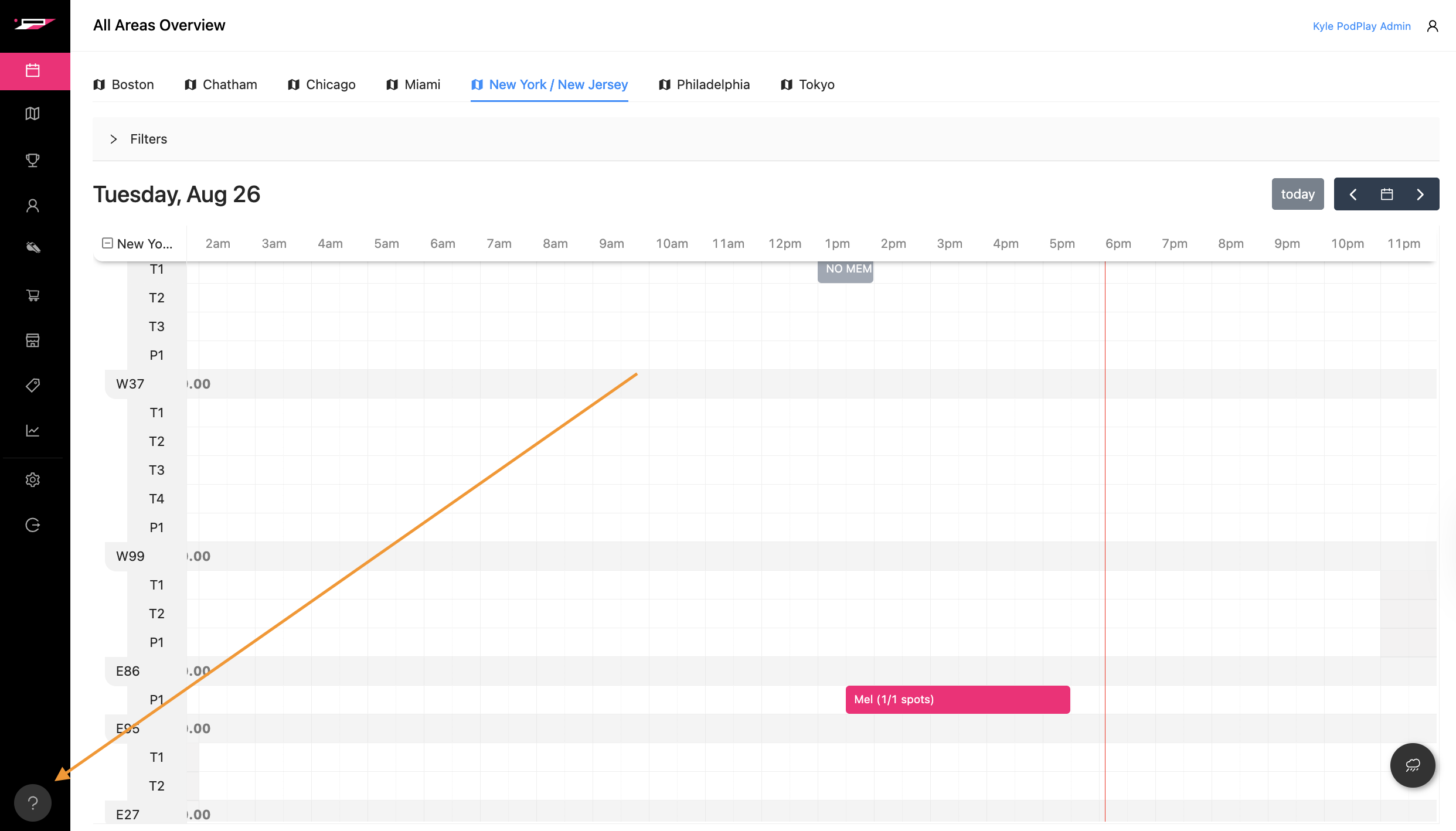Screen dimensions: 1456x831
Task: Click the help question mark button
Action: pyautogui.click(x=33, y=803)
